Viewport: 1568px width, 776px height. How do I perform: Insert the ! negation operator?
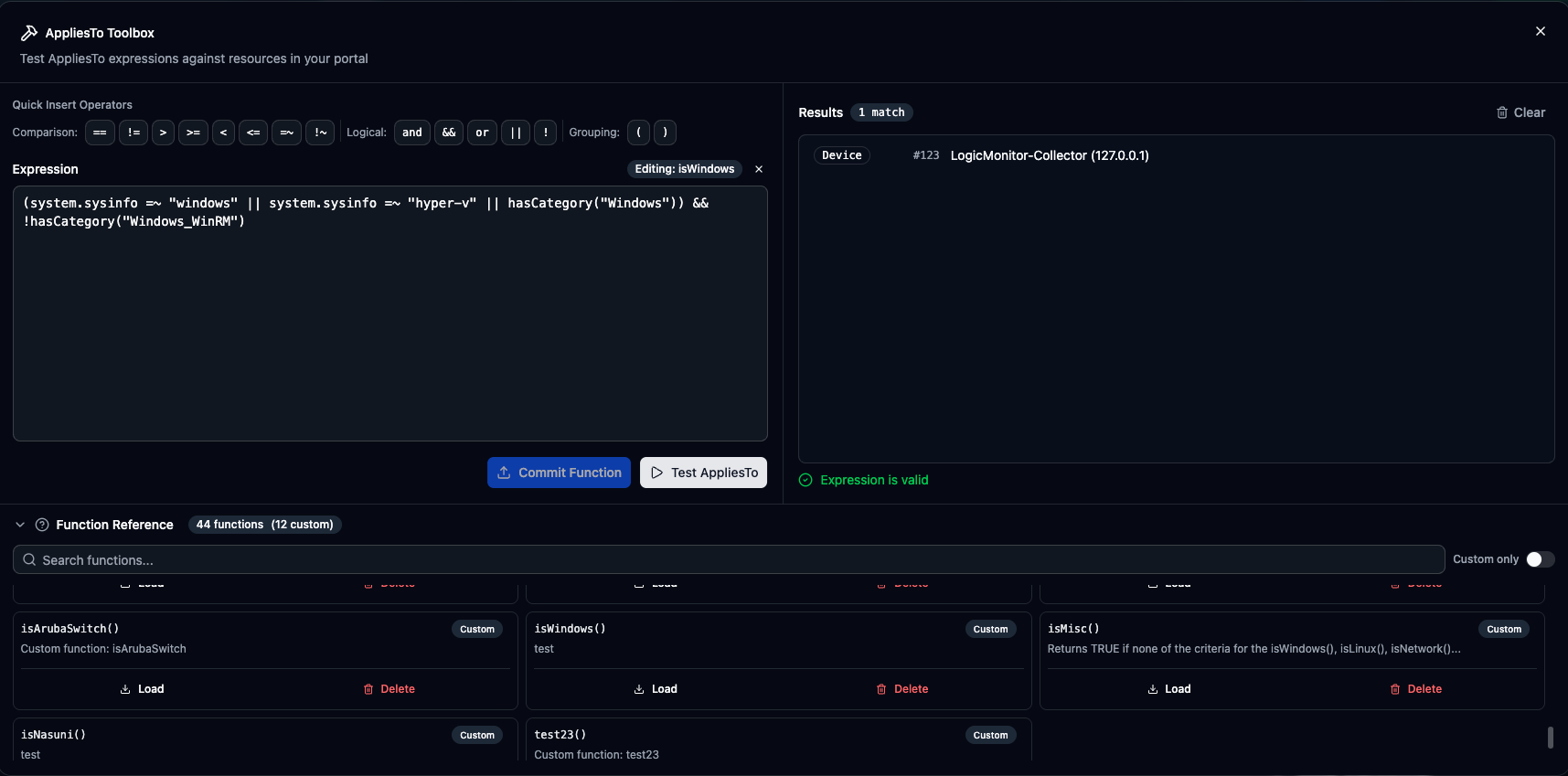(546, 133)
